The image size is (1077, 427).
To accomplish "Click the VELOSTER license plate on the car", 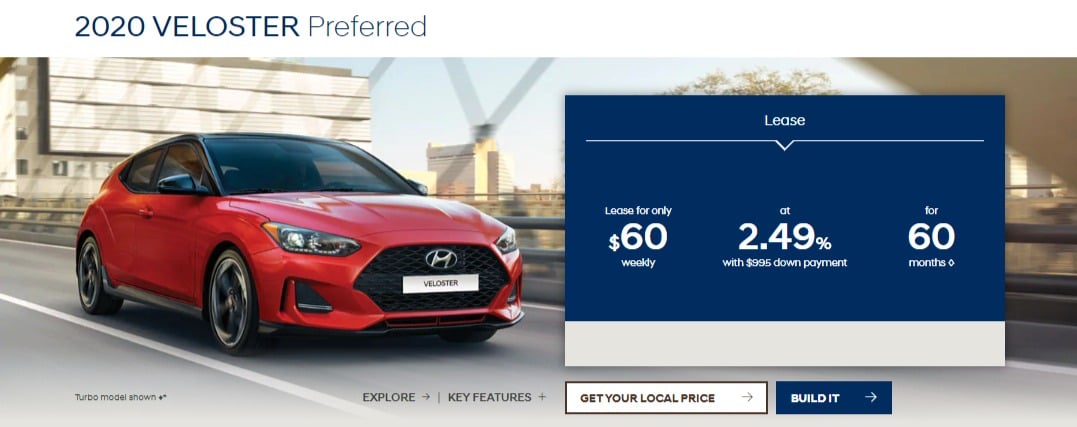I will click(x=440, y=284).
